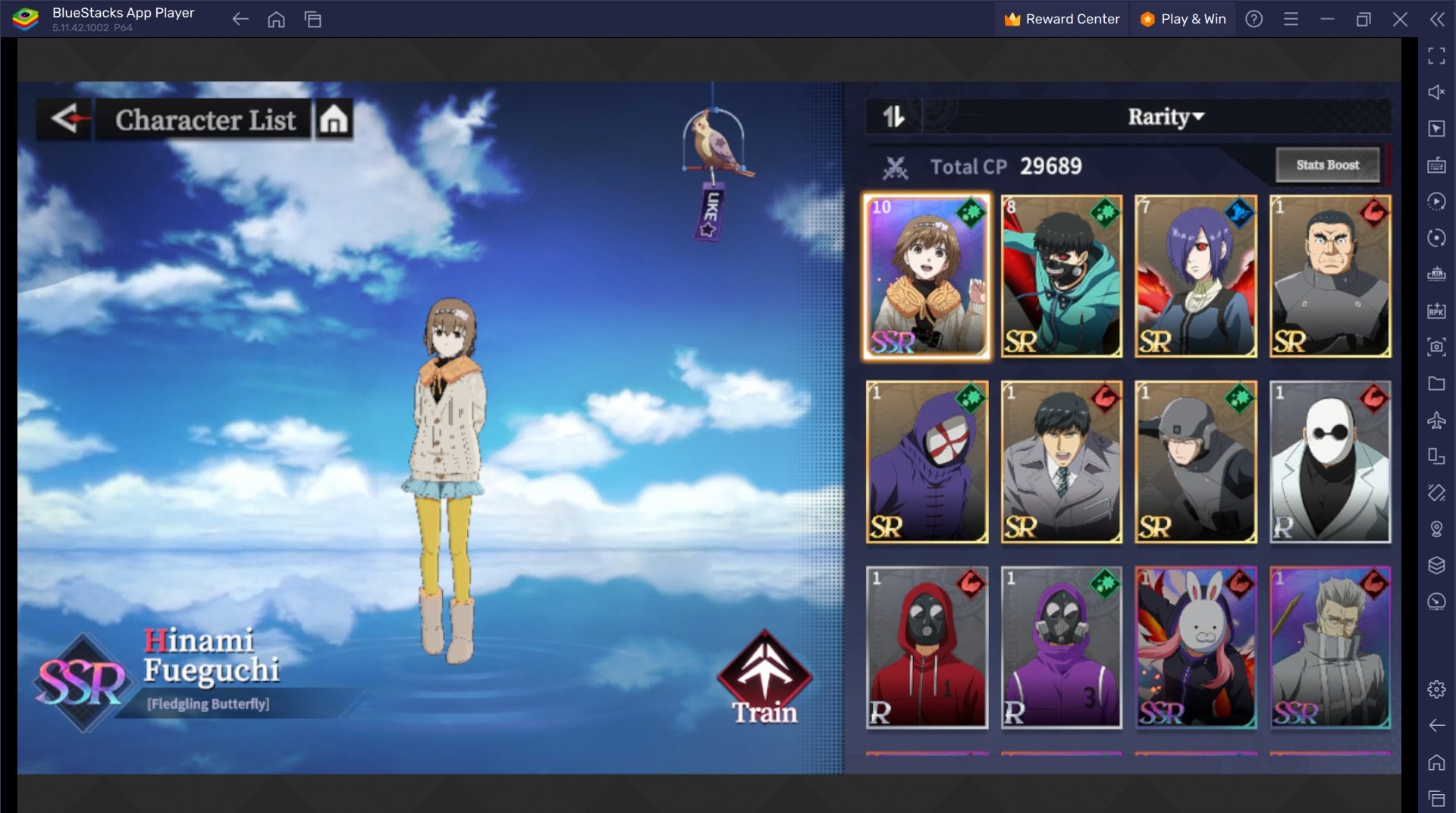Select the SSR gray-haired man card

[1330, 648]
